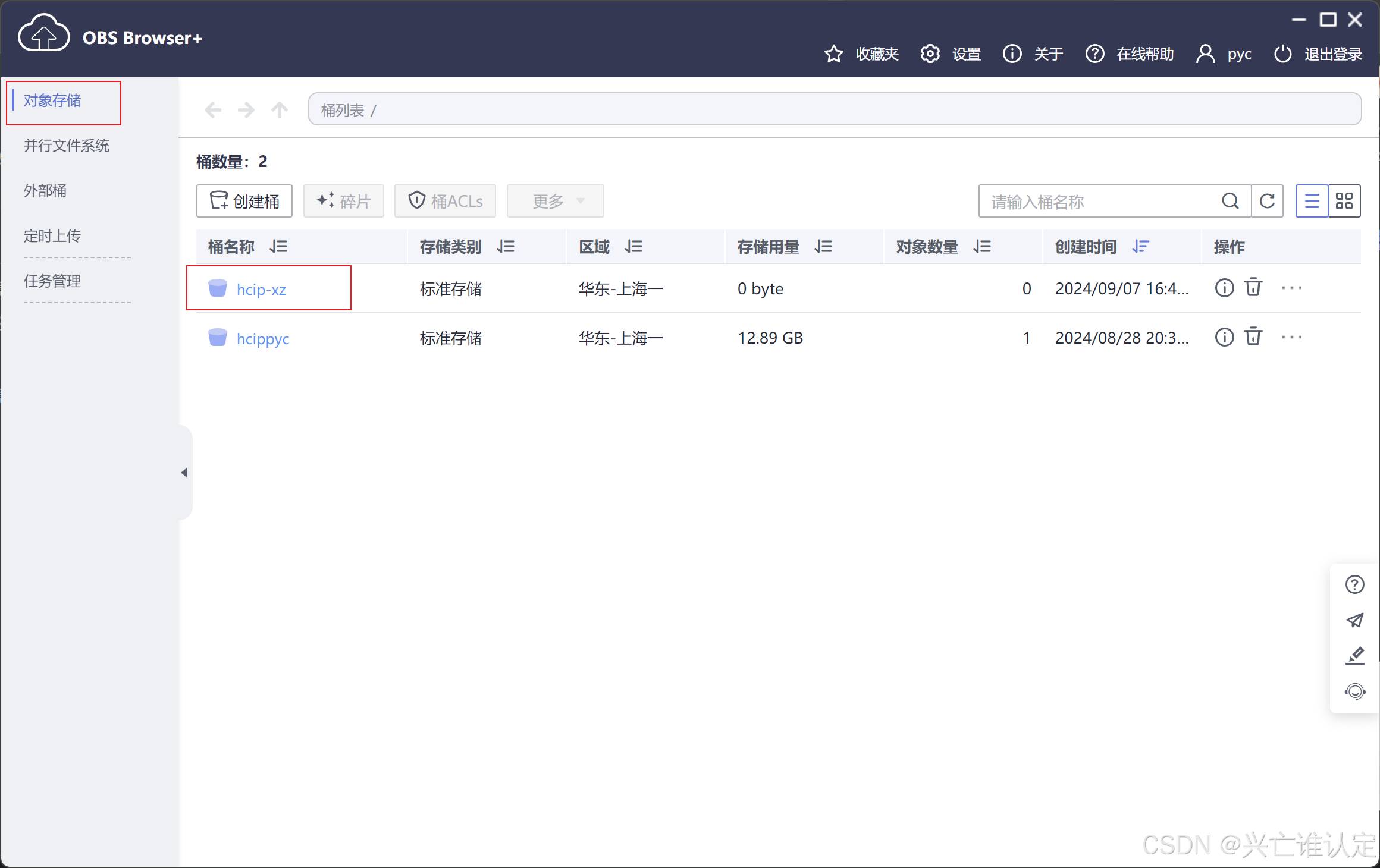Sort by 桶名称 column
This screenshot has width=1380, height=868.
point(278,247)
